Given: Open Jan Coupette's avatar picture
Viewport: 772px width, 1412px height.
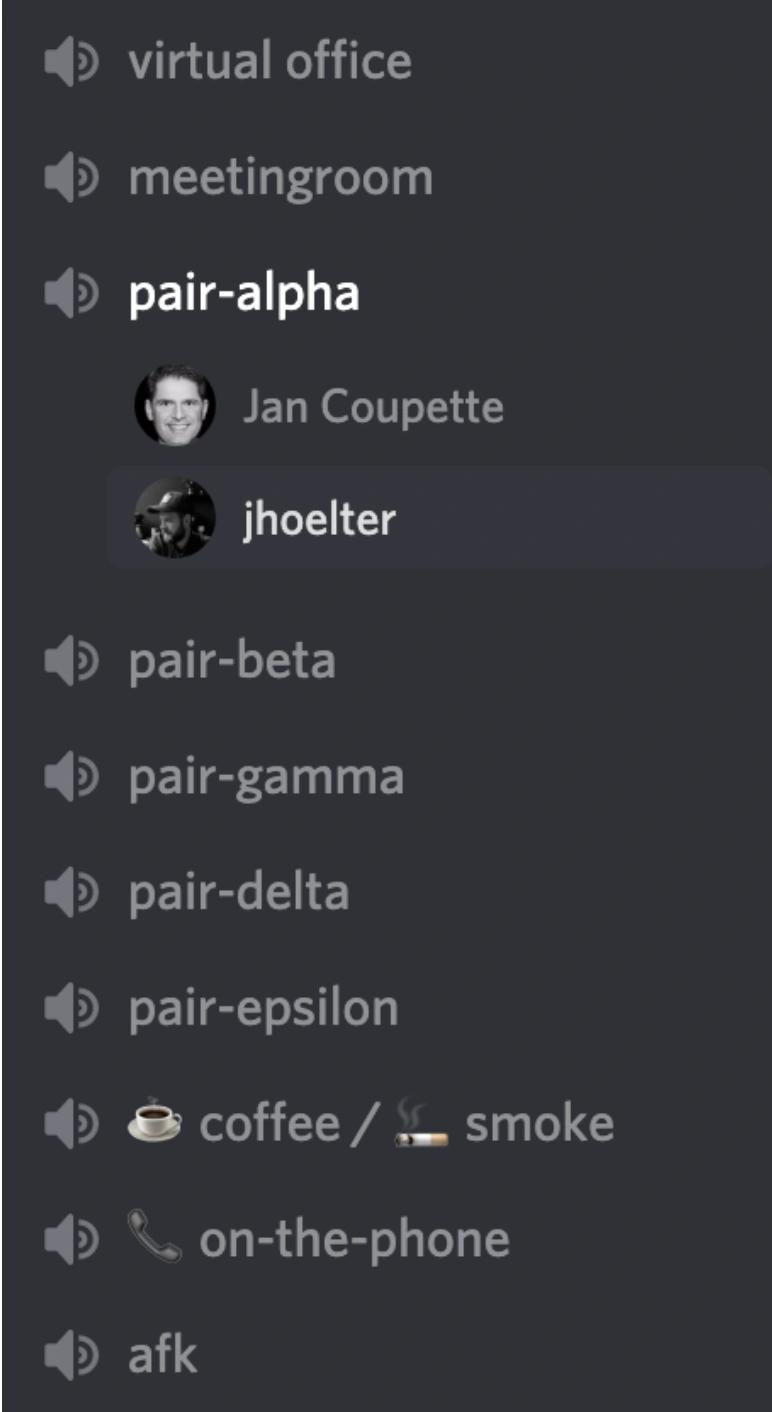Looking at the screenshot, I should click(175, 405).
